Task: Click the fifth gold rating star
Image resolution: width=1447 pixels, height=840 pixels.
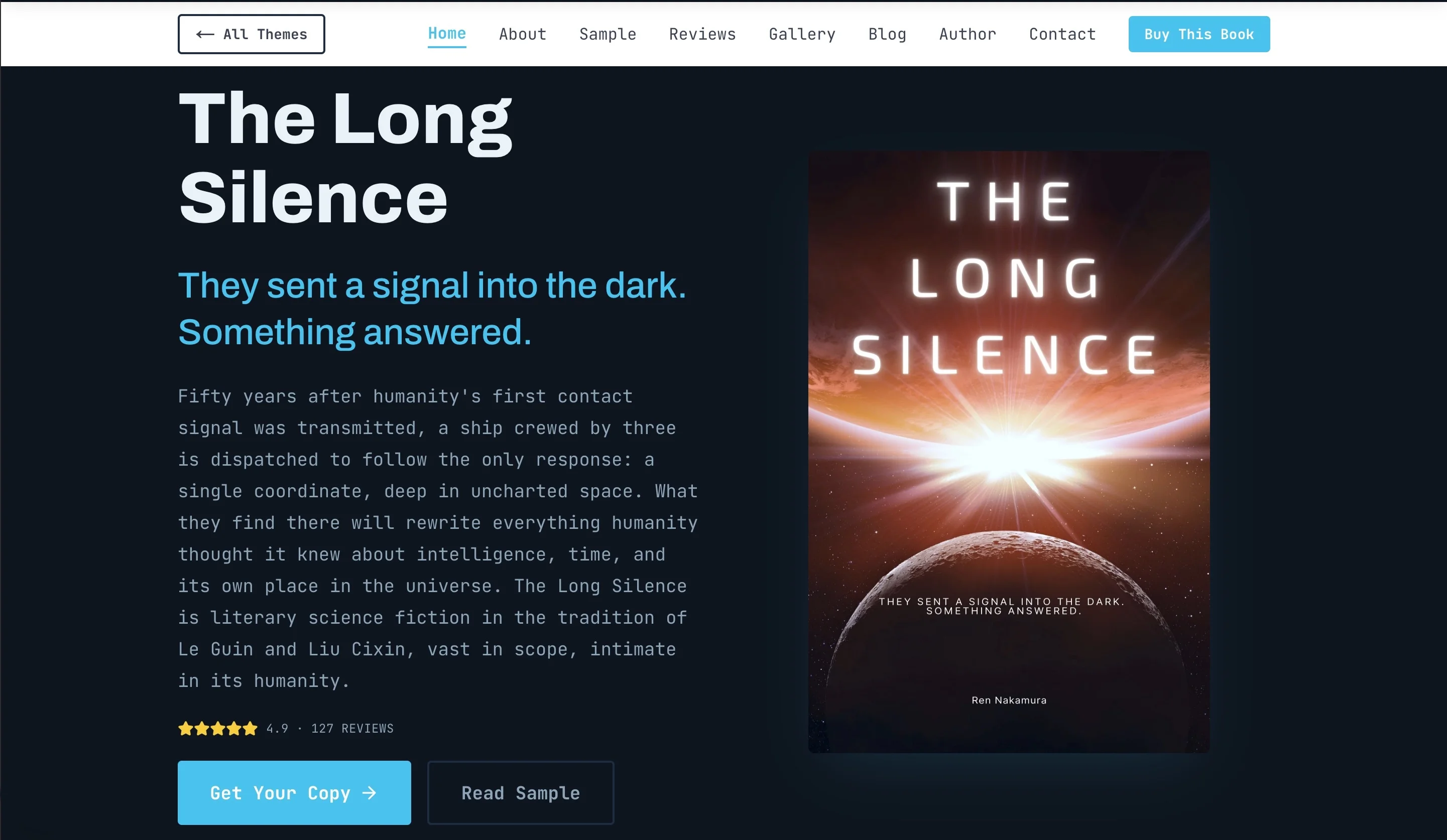Action: (x=250, y=729)
